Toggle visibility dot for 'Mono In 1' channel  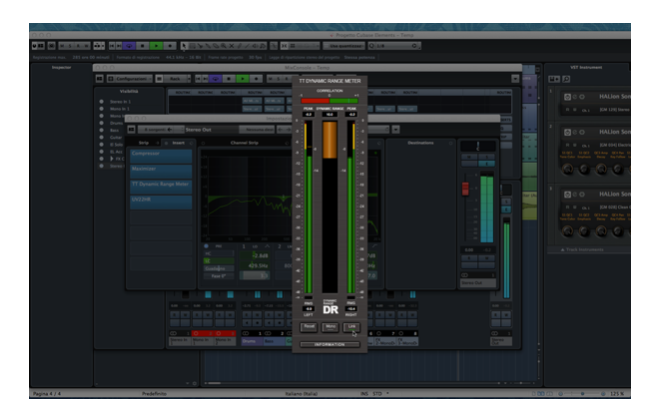click(x=101, y=109)
